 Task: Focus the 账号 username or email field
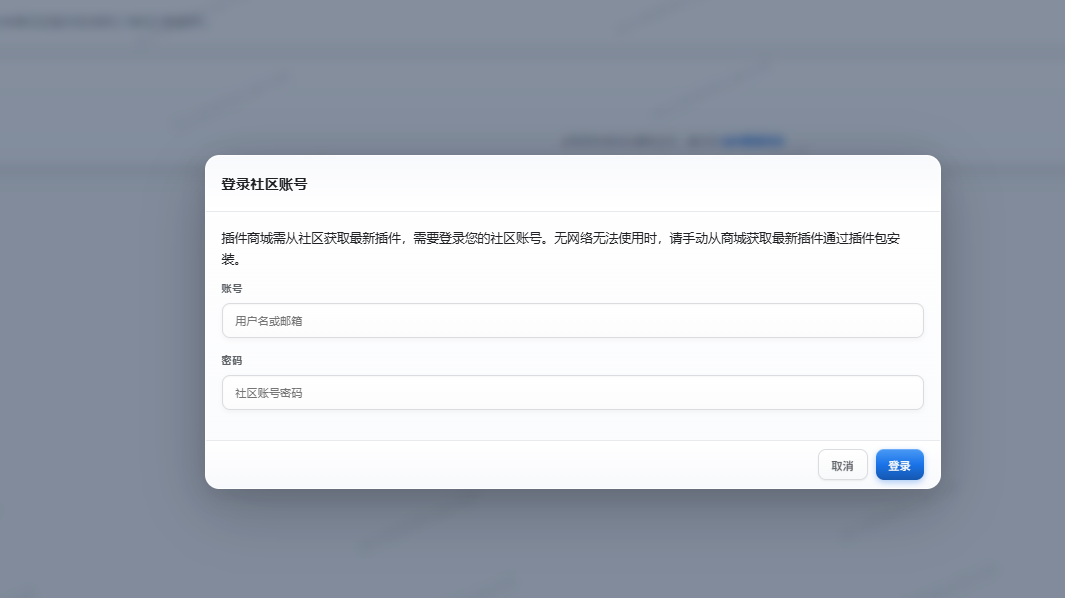[573, 321]
